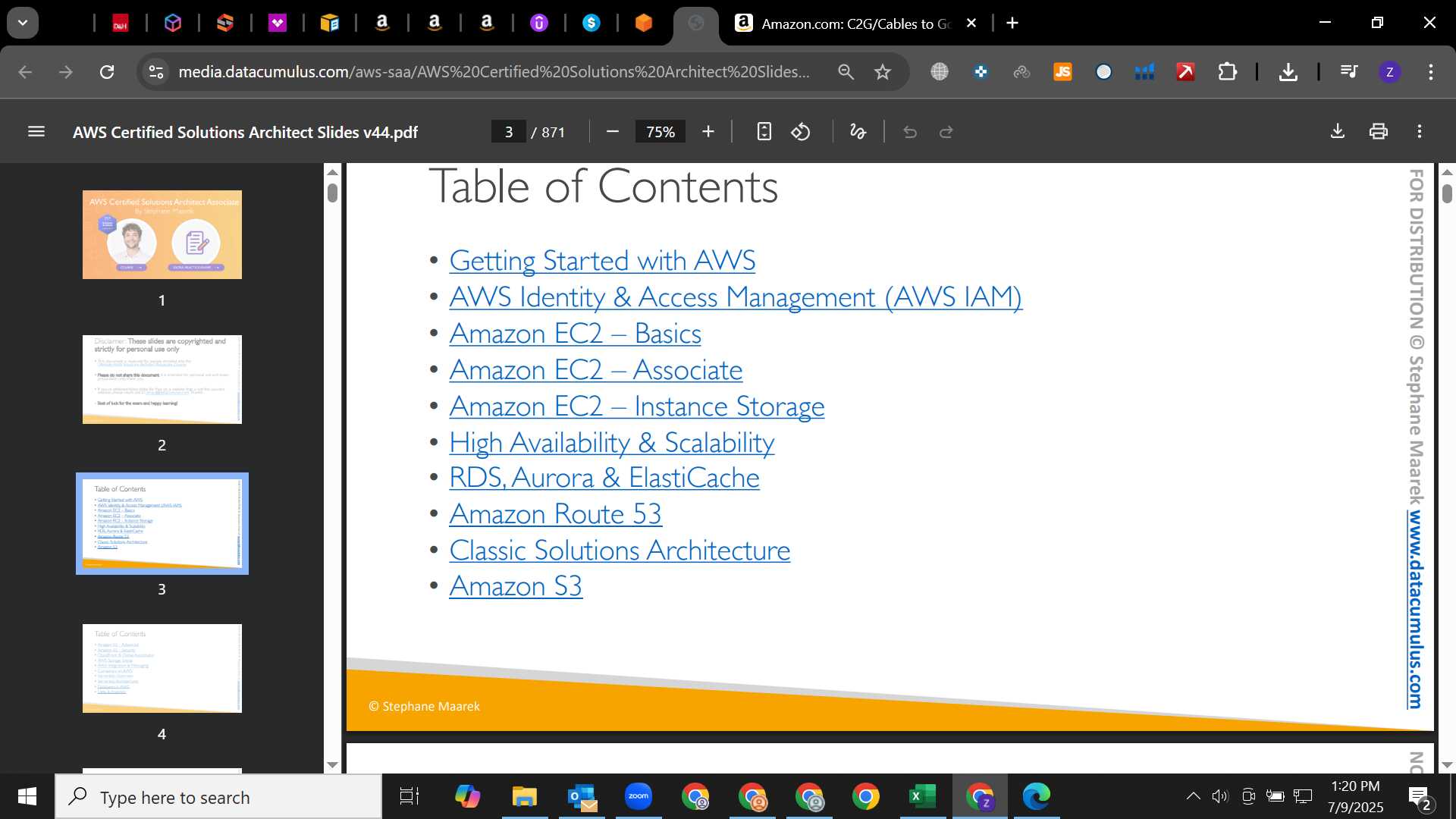The width and height of the screenshot is (1456, 819).
Task: Click the orange JS extension icon
Action: pos(1062,72)
